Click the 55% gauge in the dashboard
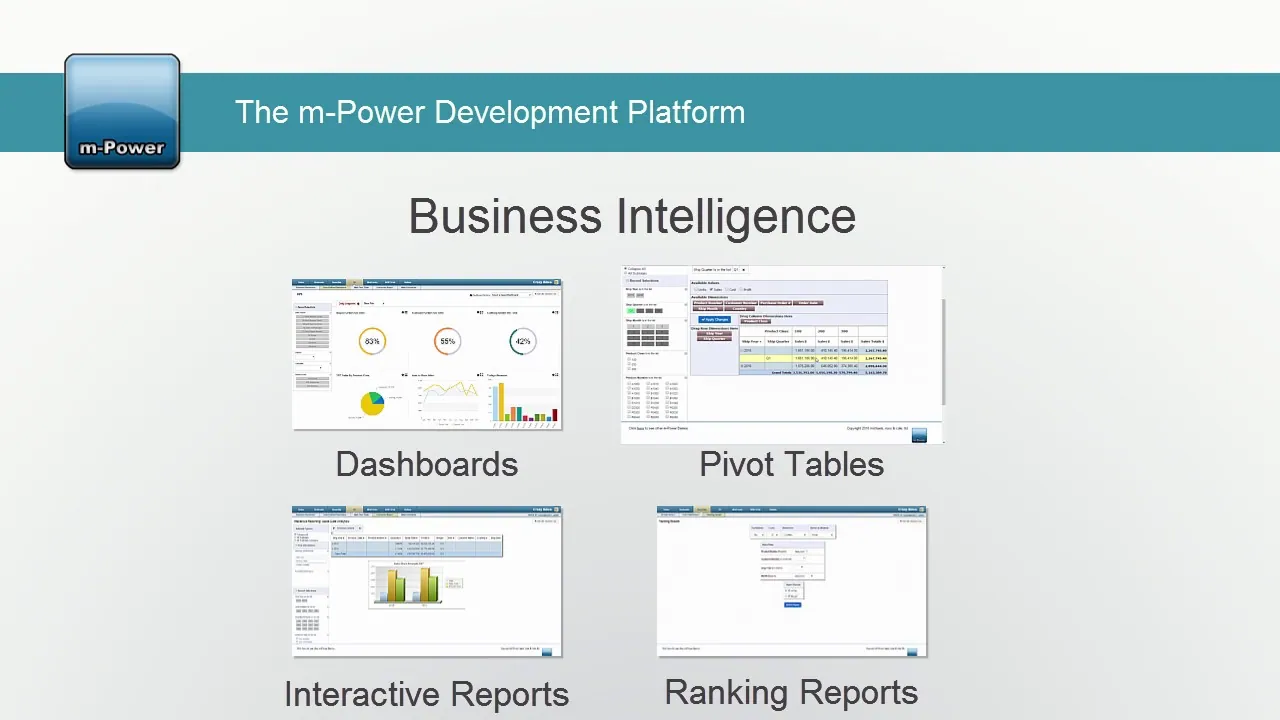The height and width of the screenshot is (720, 1280). click(x=447, y=341)
